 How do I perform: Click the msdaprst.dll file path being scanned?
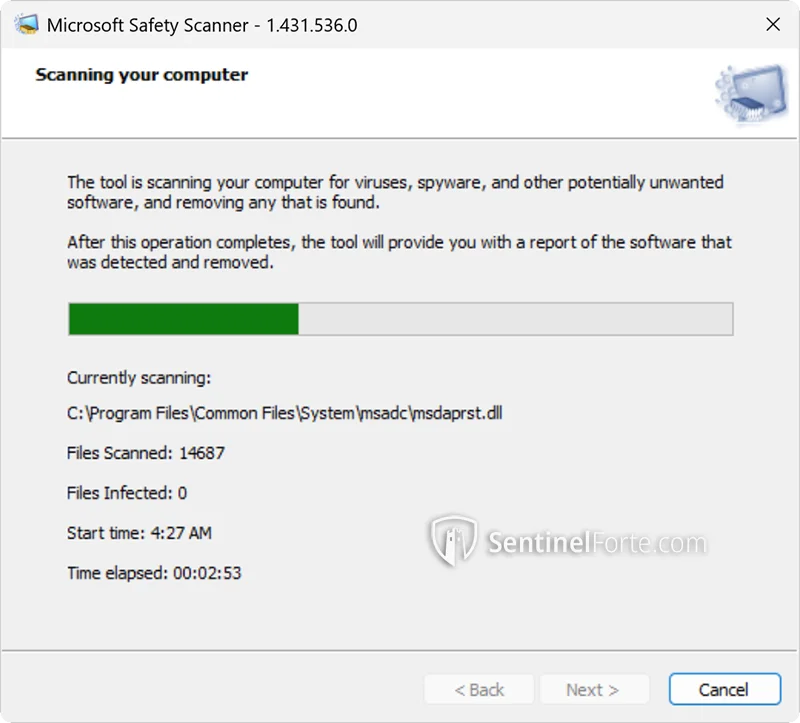(284, 413)
